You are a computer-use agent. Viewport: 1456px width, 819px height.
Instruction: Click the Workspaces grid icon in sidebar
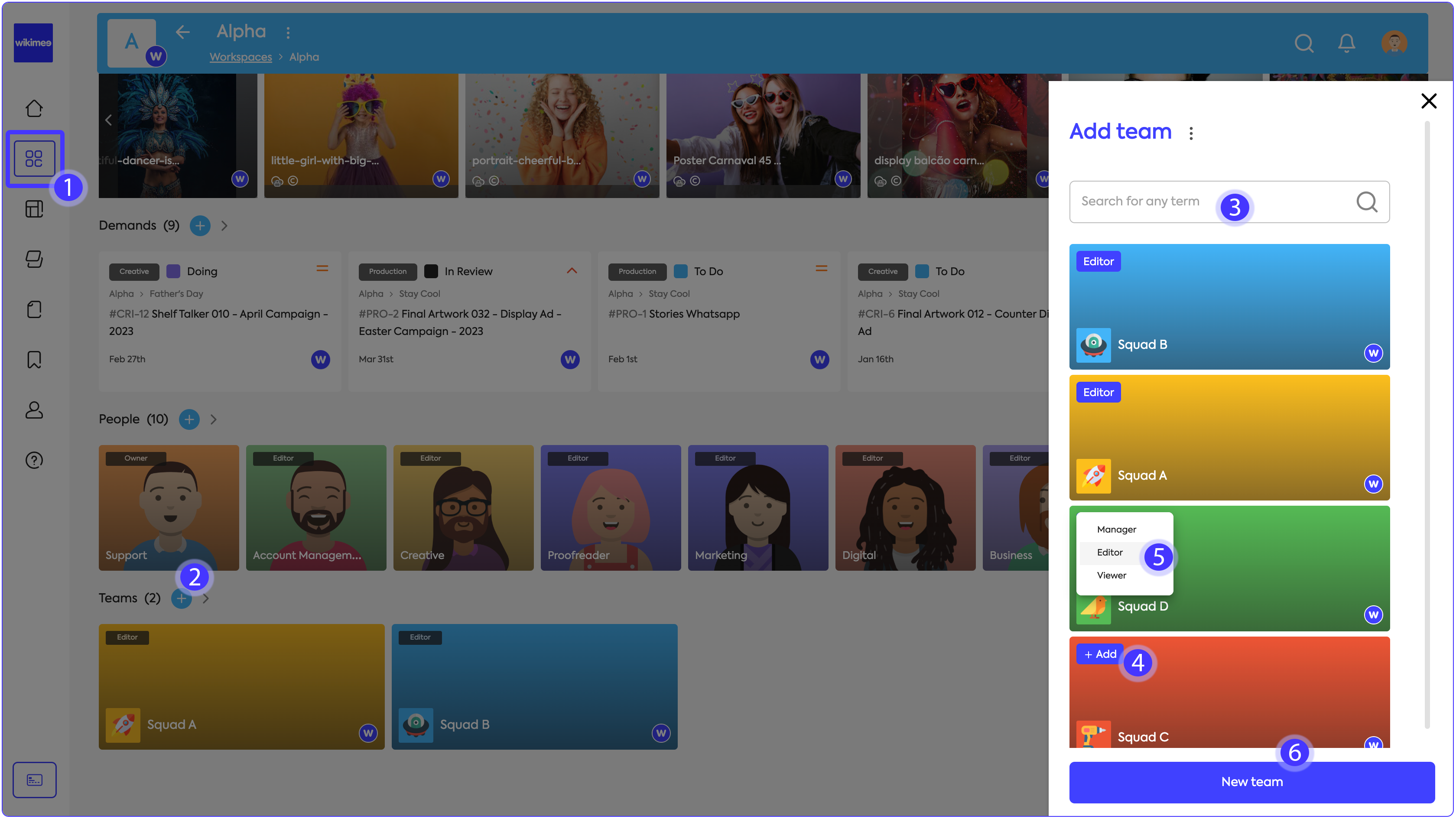tap(34, 159)
